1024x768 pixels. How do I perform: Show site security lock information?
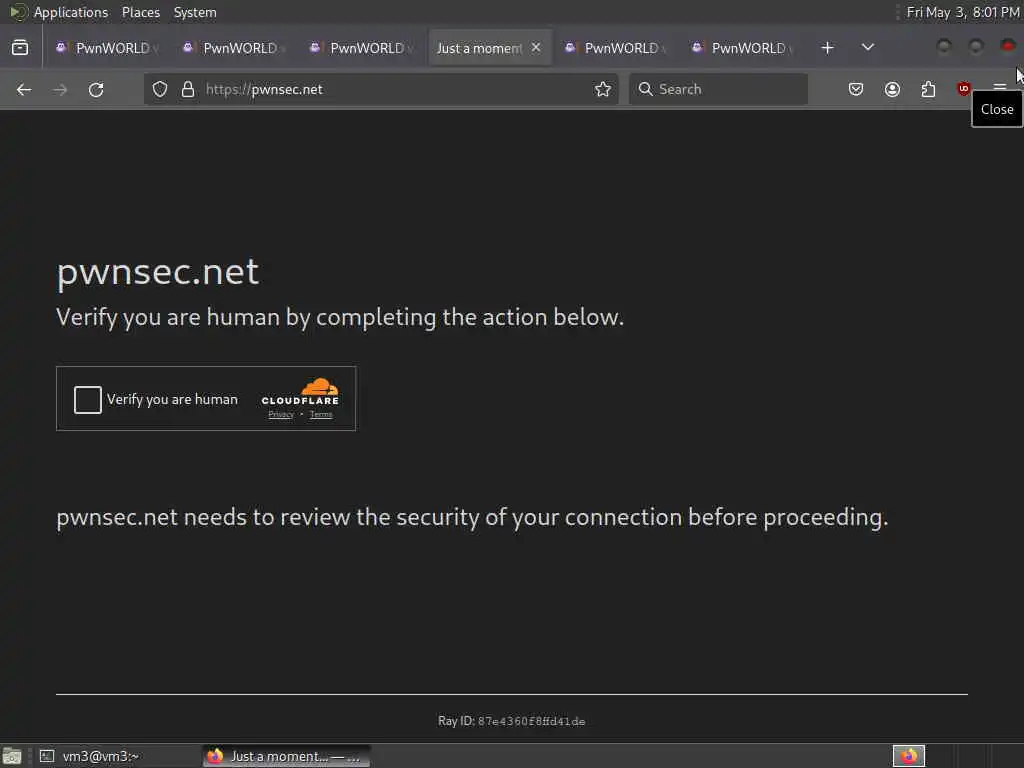point(188,89)
